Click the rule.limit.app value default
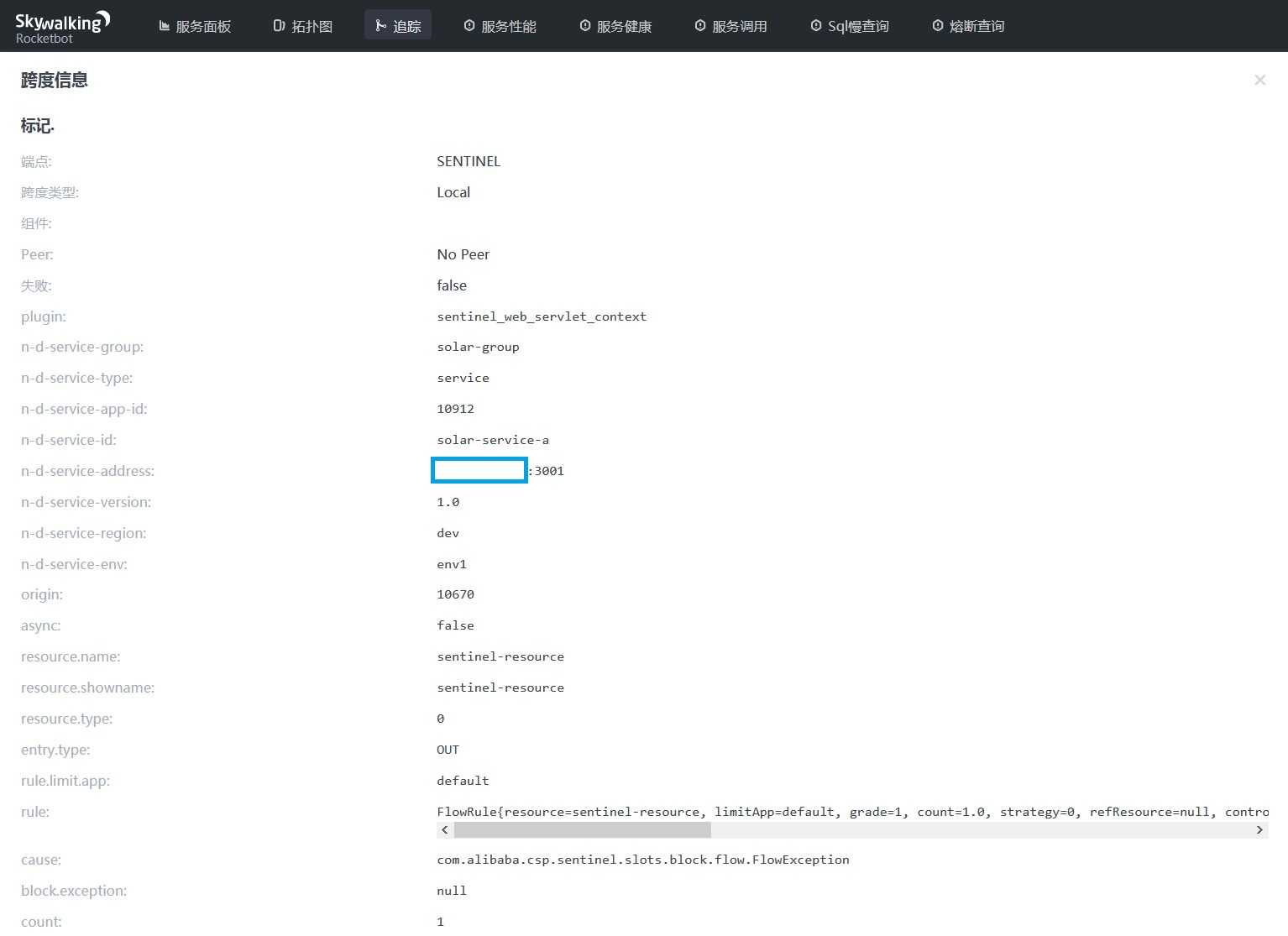The width and height of the screenshot is (1288, 936). pyautogui.click(x=463, y=781)
